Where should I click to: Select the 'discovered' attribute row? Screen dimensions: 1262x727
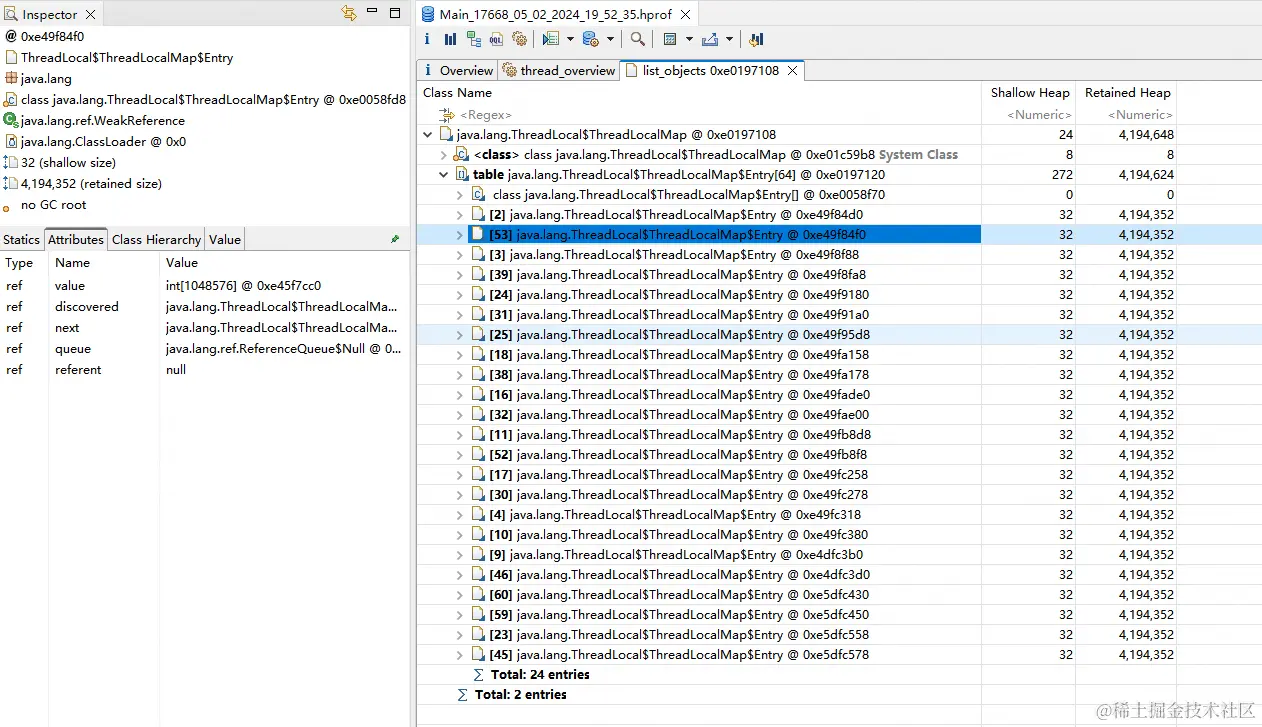pyautogui.click(x=204, y=306)
